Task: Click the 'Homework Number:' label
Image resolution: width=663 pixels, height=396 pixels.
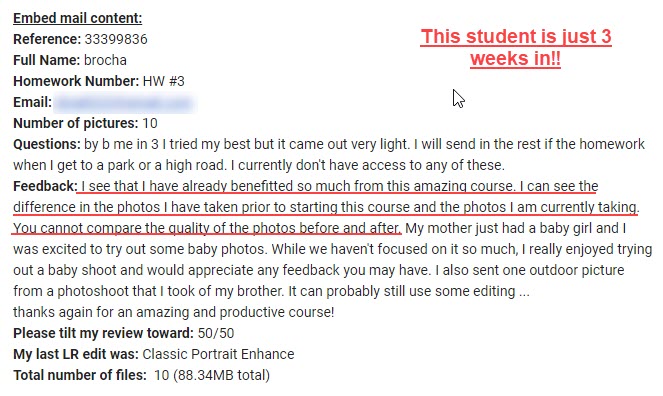Action: (x=76, y=81)
